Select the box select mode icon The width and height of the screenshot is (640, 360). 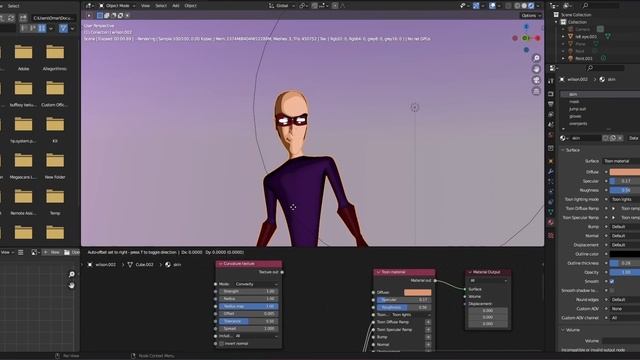click(100, 16)
